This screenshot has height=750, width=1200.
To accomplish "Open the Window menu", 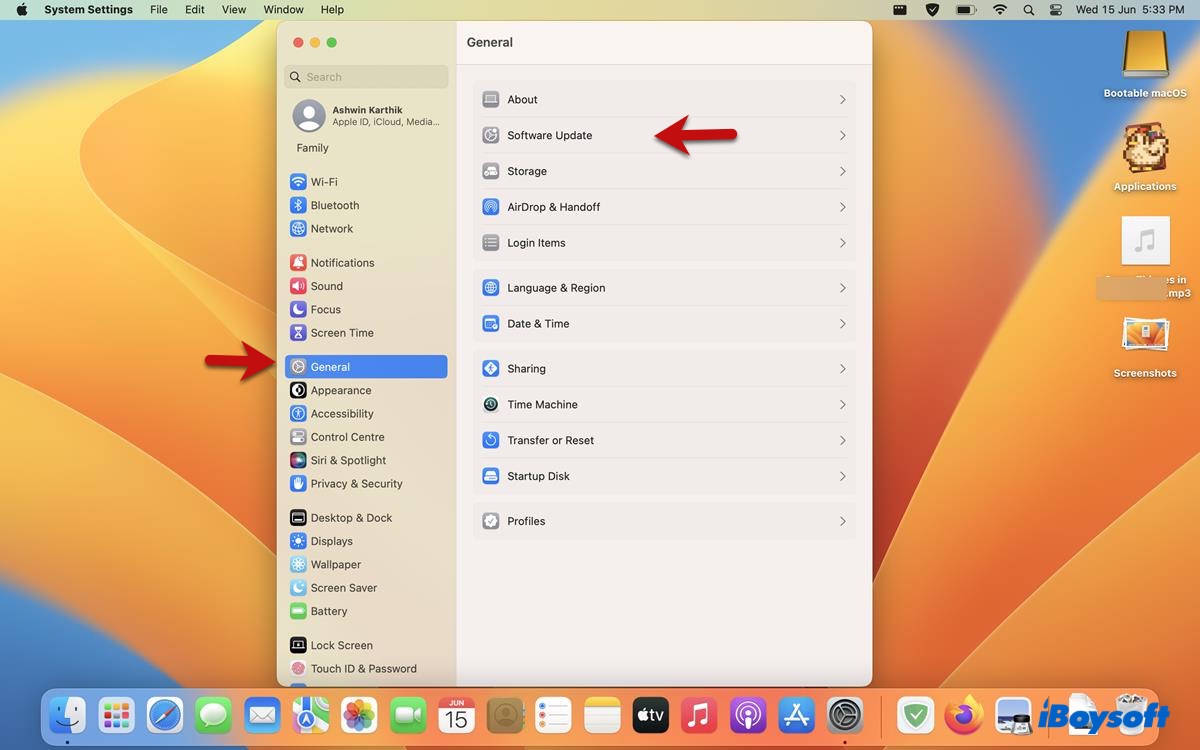I will (283, 10).
